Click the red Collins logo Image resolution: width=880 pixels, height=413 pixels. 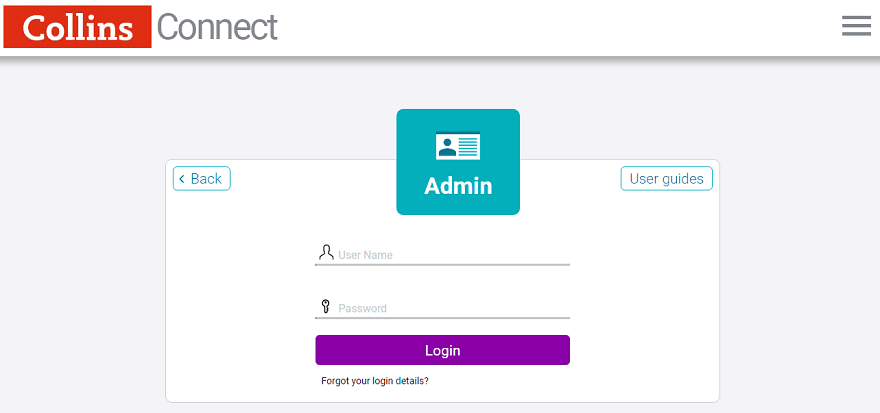click(77, 27)
